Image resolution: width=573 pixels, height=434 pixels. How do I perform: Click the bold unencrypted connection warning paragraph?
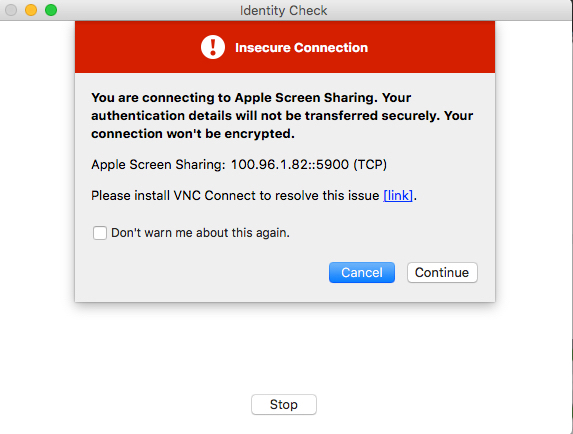pos(282,115)
